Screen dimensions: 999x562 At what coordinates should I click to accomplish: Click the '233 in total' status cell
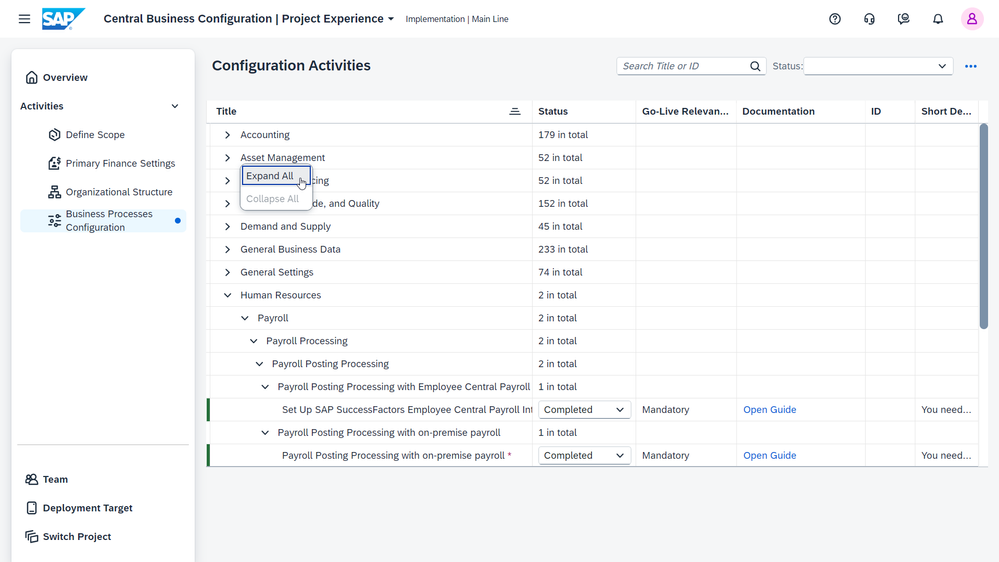pos(563,250)
